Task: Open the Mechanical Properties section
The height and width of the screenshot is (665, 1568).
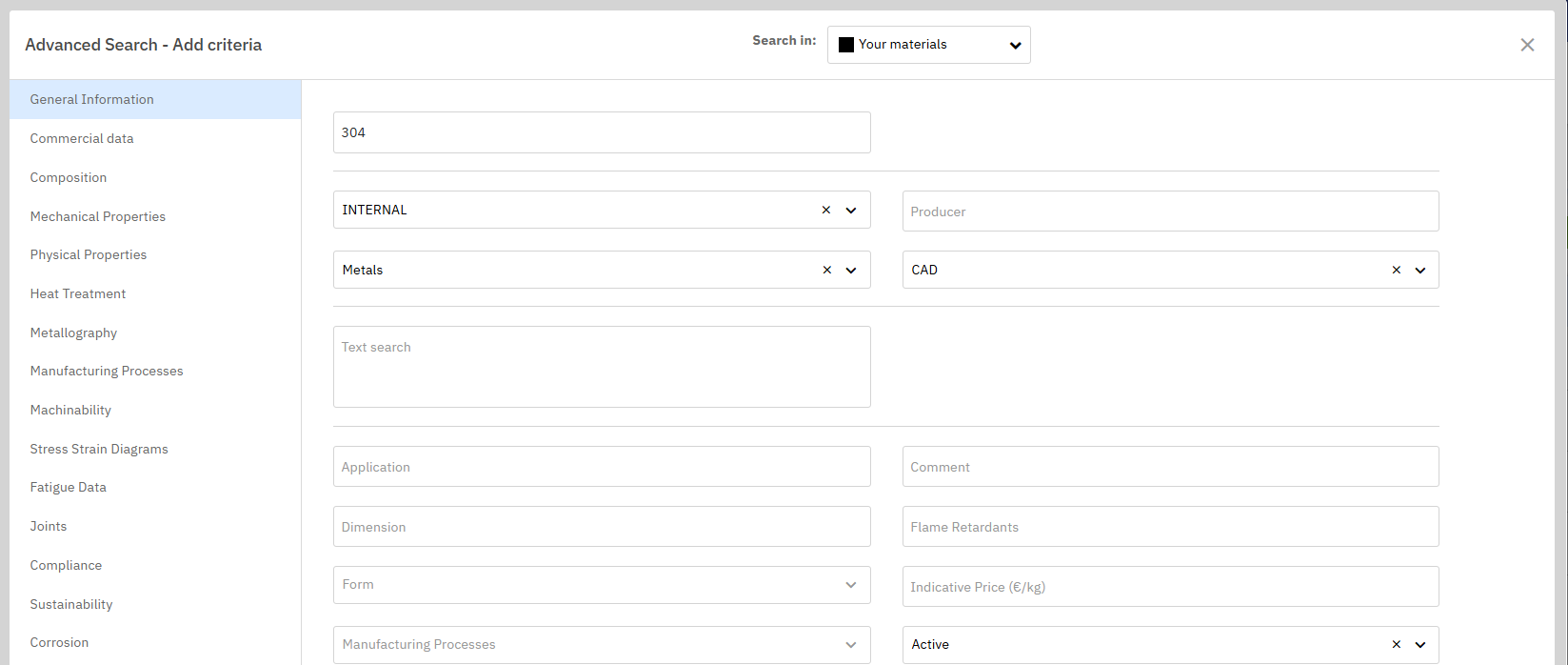Action: click(x=98, y=216)
